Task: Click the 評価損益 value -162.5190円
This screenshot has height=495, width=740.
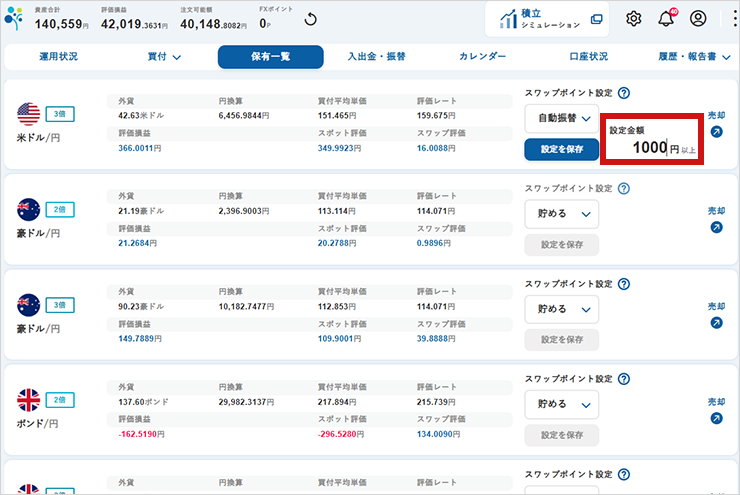Action: 141,434
